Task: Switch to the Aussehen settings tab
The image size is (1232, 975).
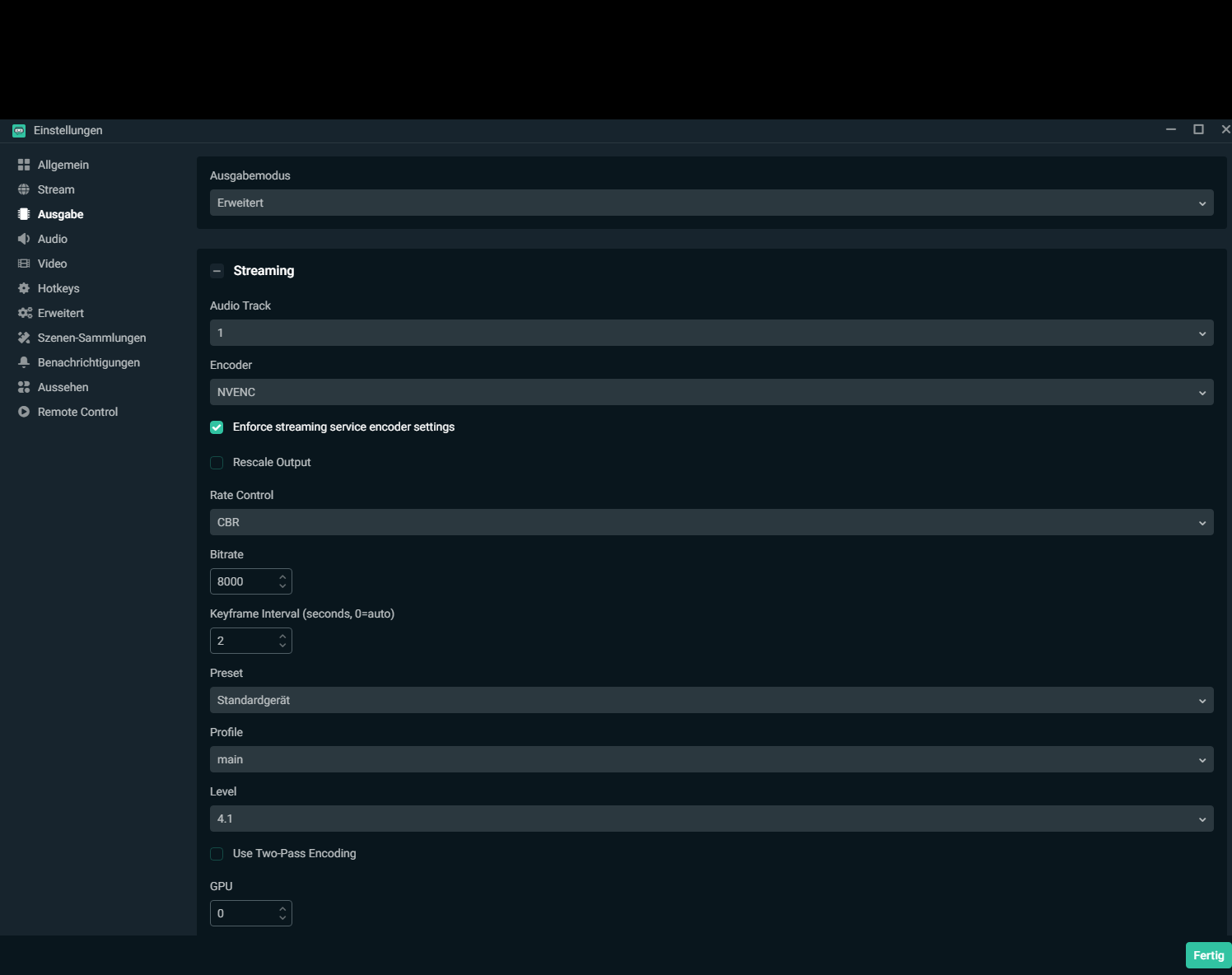Action: point(63,387)
